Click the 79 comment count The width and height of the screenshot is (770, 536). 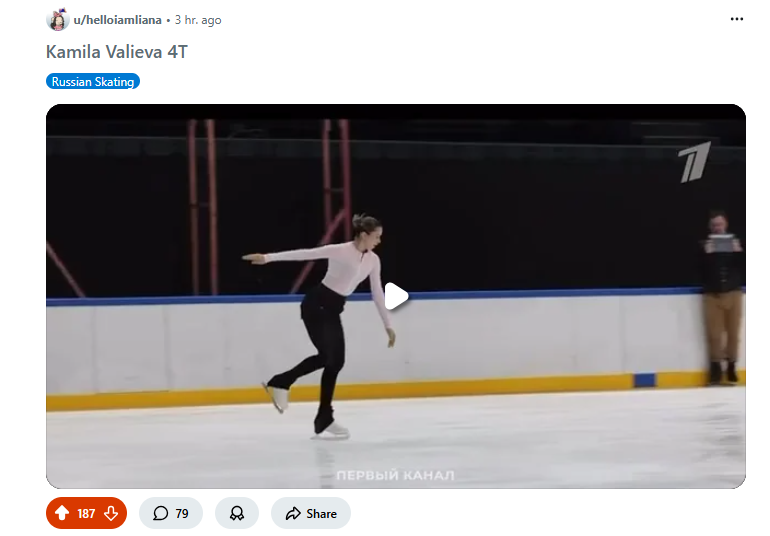(182, 513)
